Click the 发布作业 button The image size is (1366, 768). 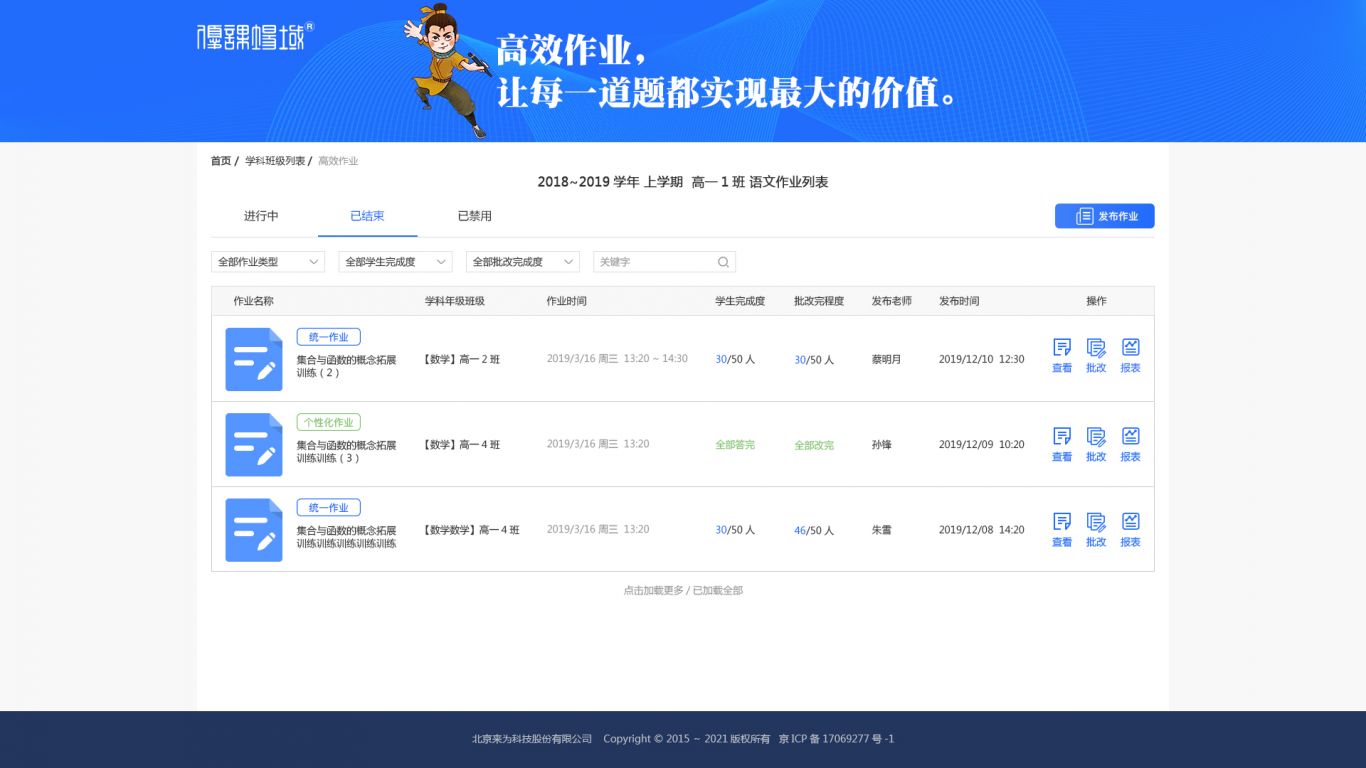tap(1104, 216)
